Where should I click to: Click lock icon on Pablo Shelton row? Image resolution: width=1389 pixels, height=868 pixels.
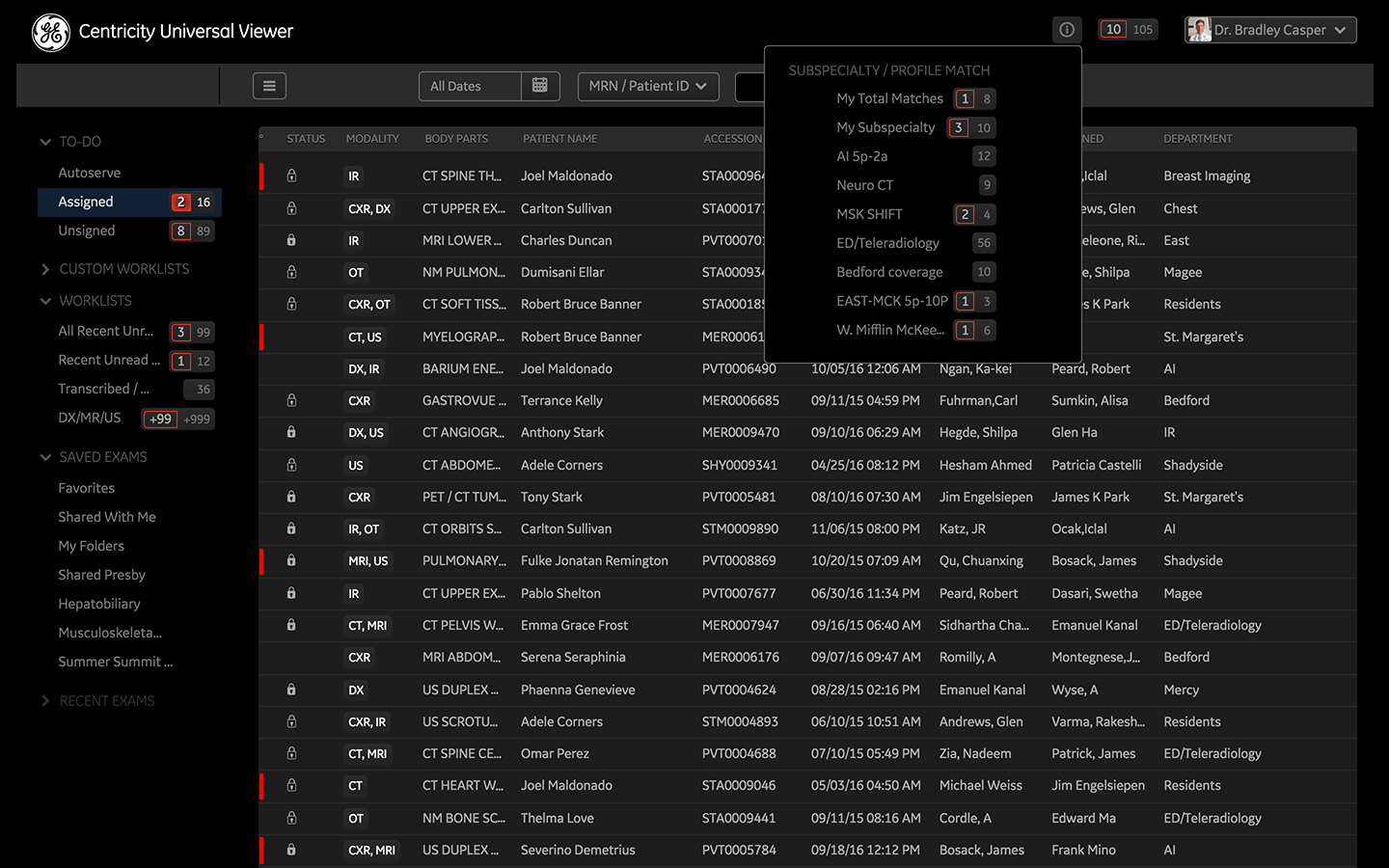(x=291, y=593)
